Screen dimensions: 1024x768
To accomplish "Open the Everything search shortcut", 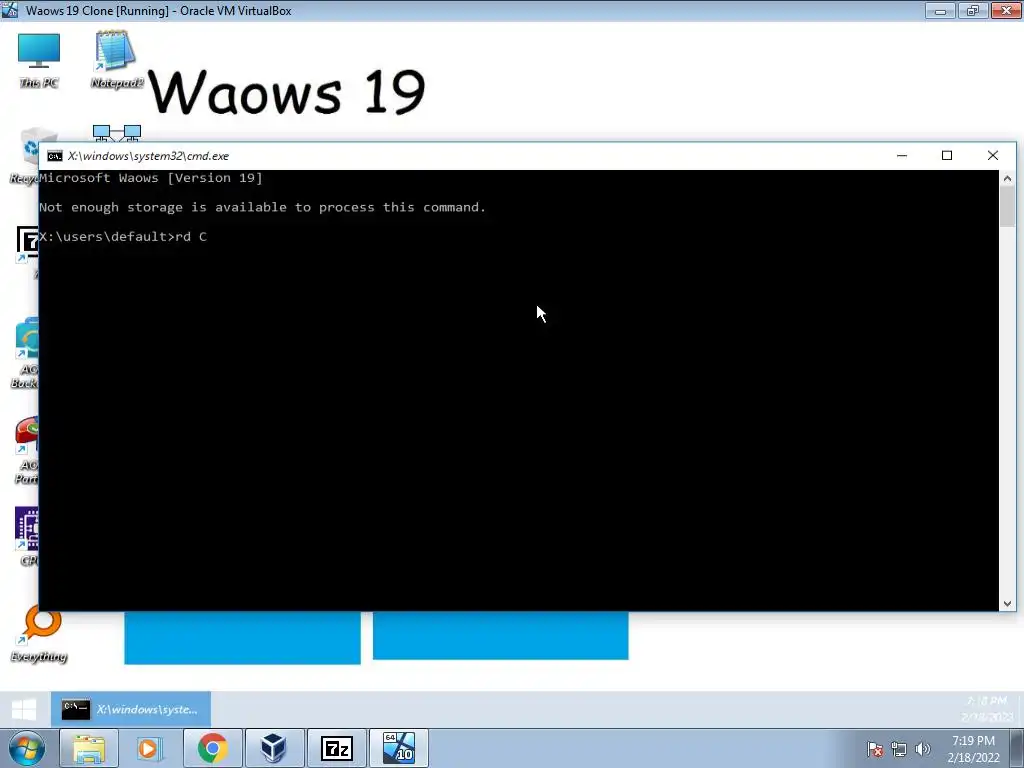I will 39,634.
